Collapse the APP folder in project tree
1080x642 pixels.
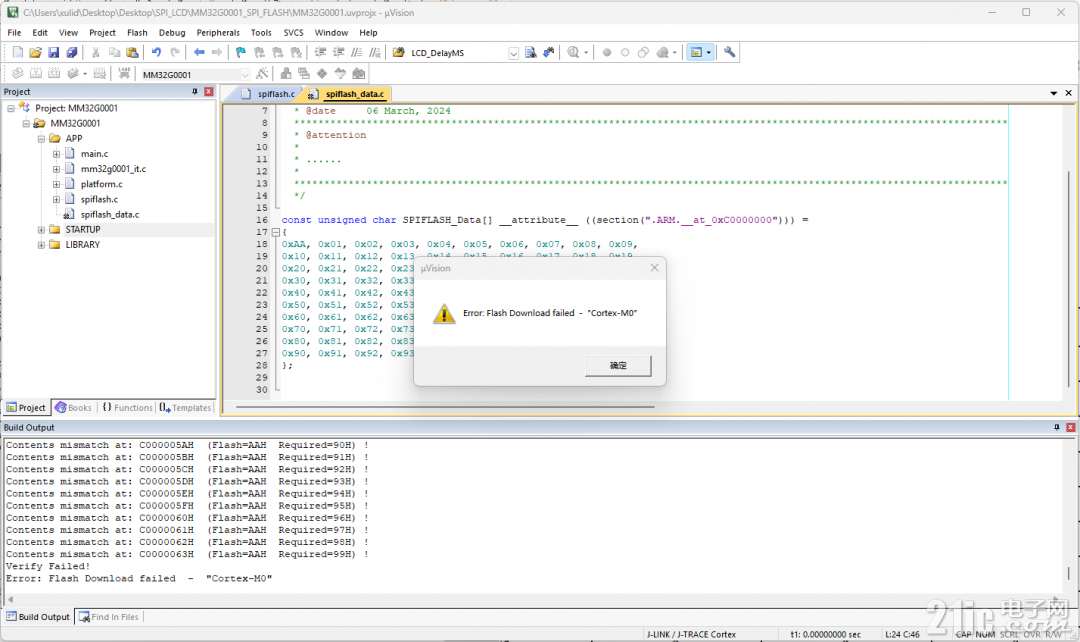41,138
